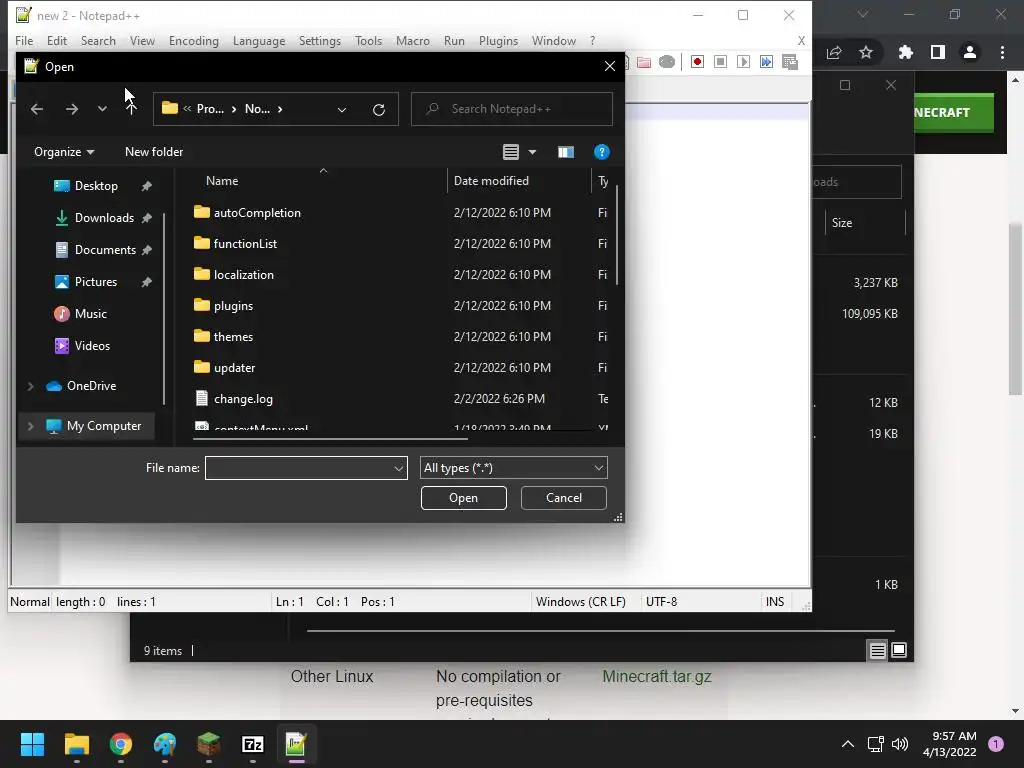
Task: Show hidden system tray icons
Action: (x=847, y=744)
